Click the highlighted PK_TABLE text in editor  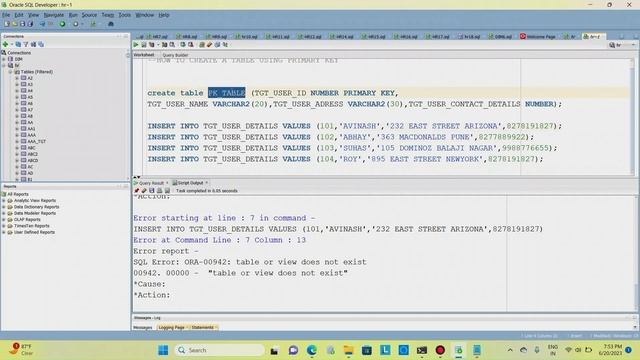coord(227,93)
